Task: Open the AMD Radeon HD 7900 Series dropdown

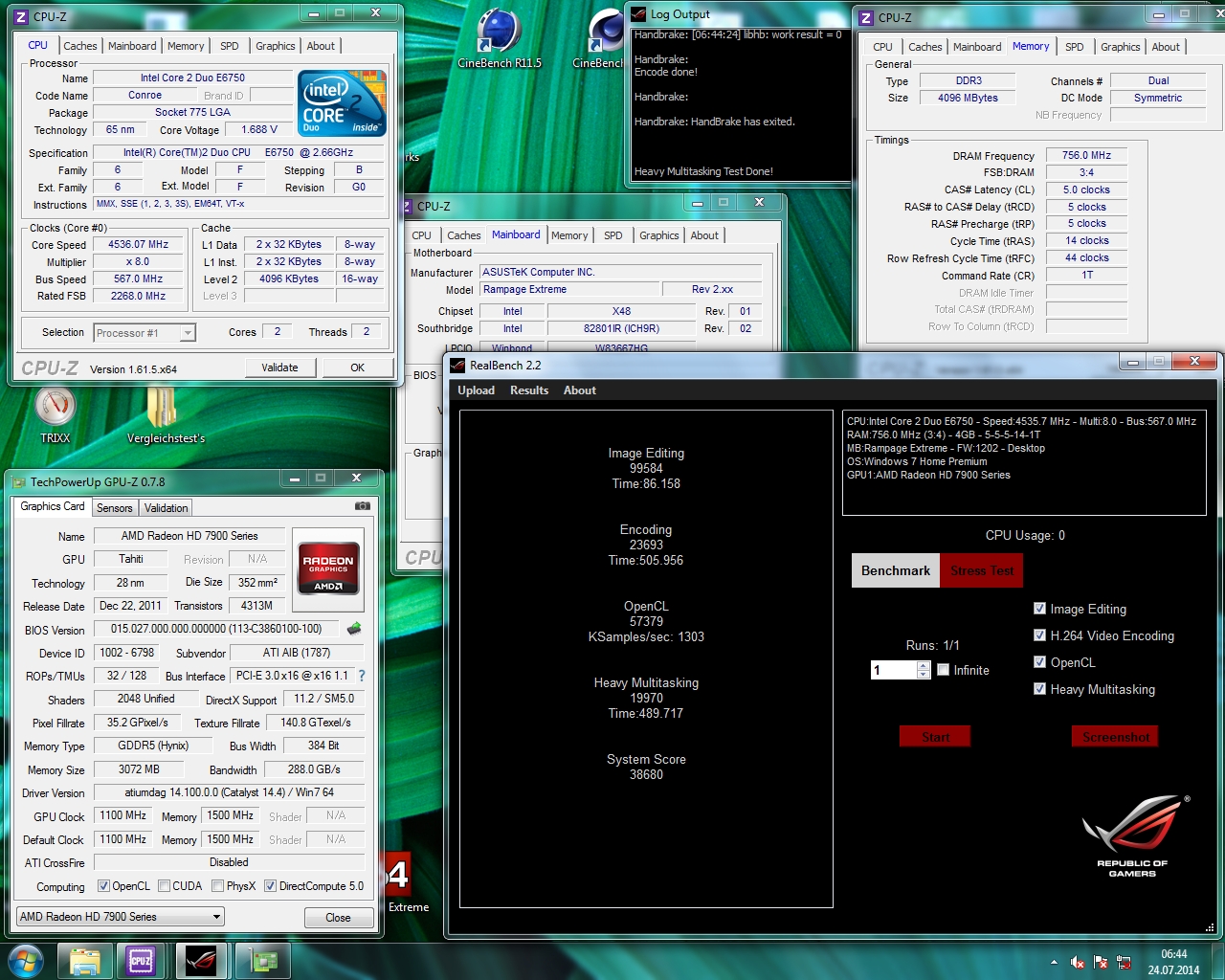Action: (121, 916)
